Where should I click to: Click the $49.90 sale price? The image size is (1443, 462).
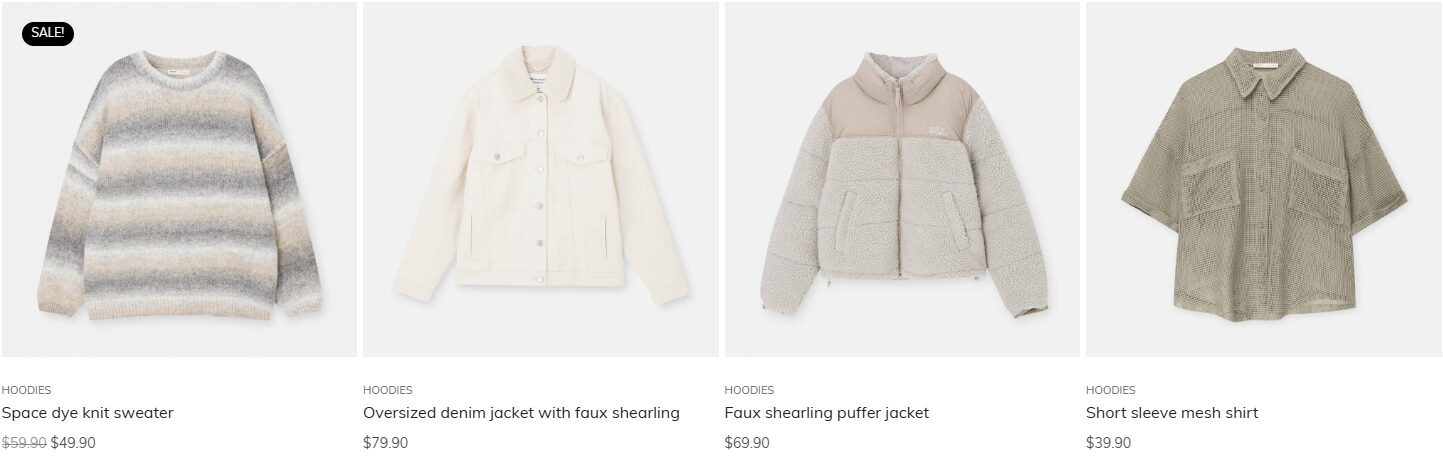point(73,443)
